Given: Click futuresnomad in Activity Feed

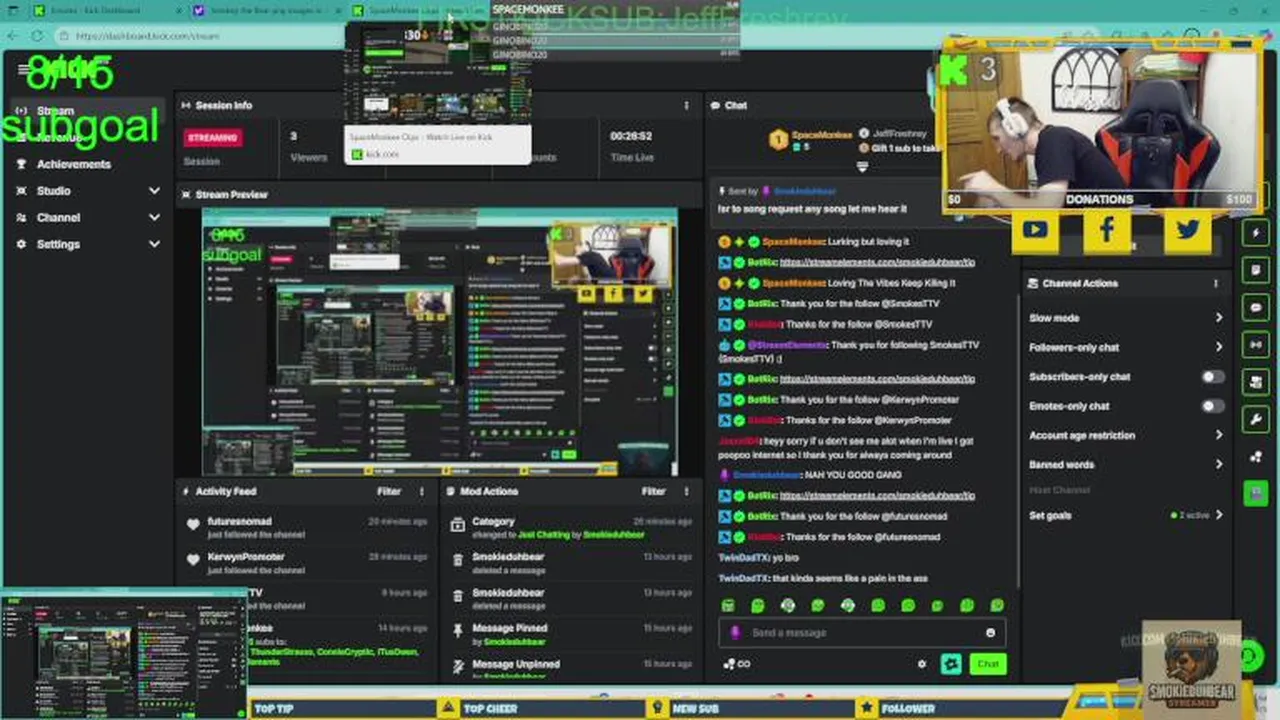Looking at the screenshot, I should coord(239,521).
